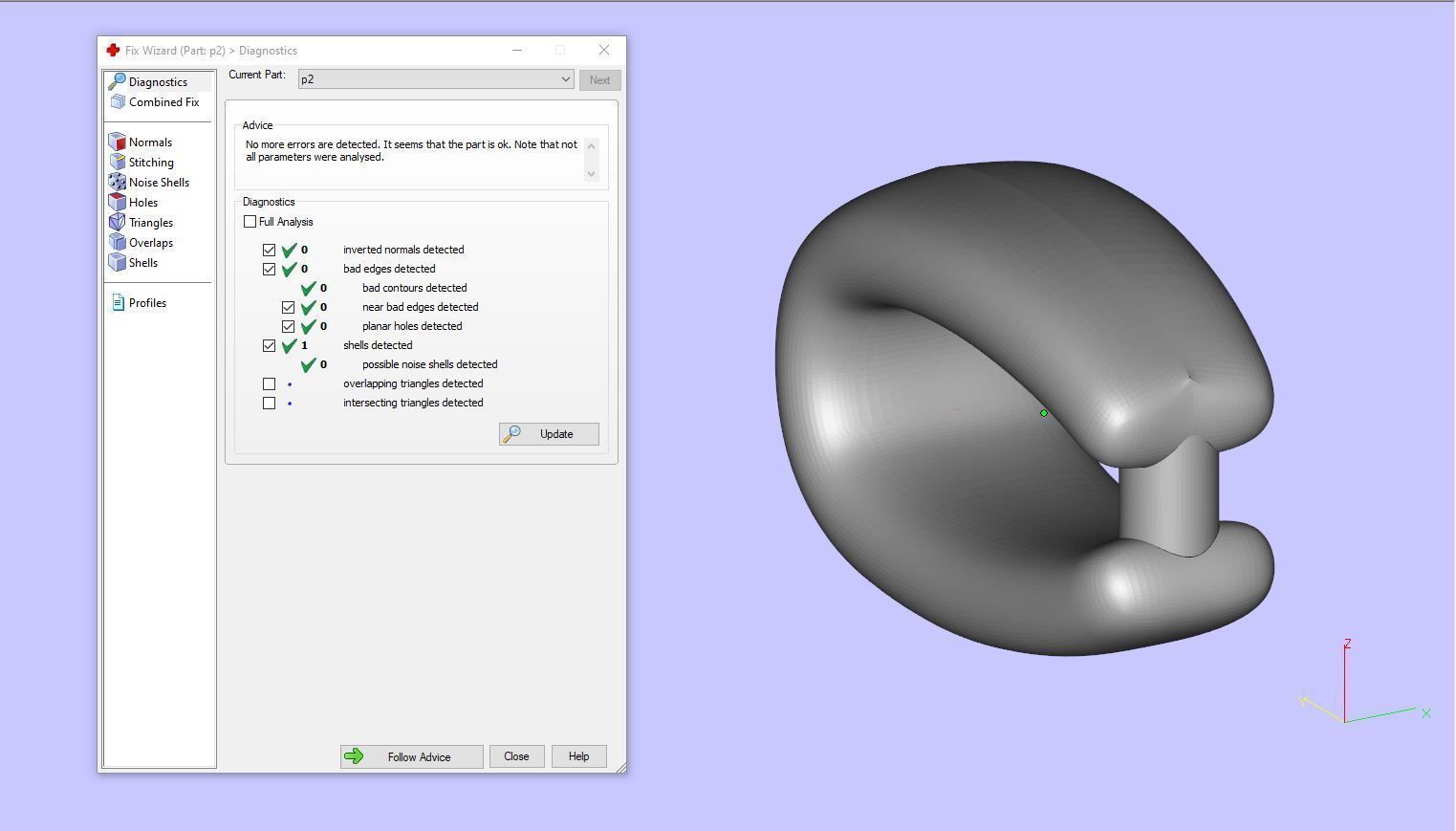Click the Advice box scroll up arrow

[x=591, y=145]
